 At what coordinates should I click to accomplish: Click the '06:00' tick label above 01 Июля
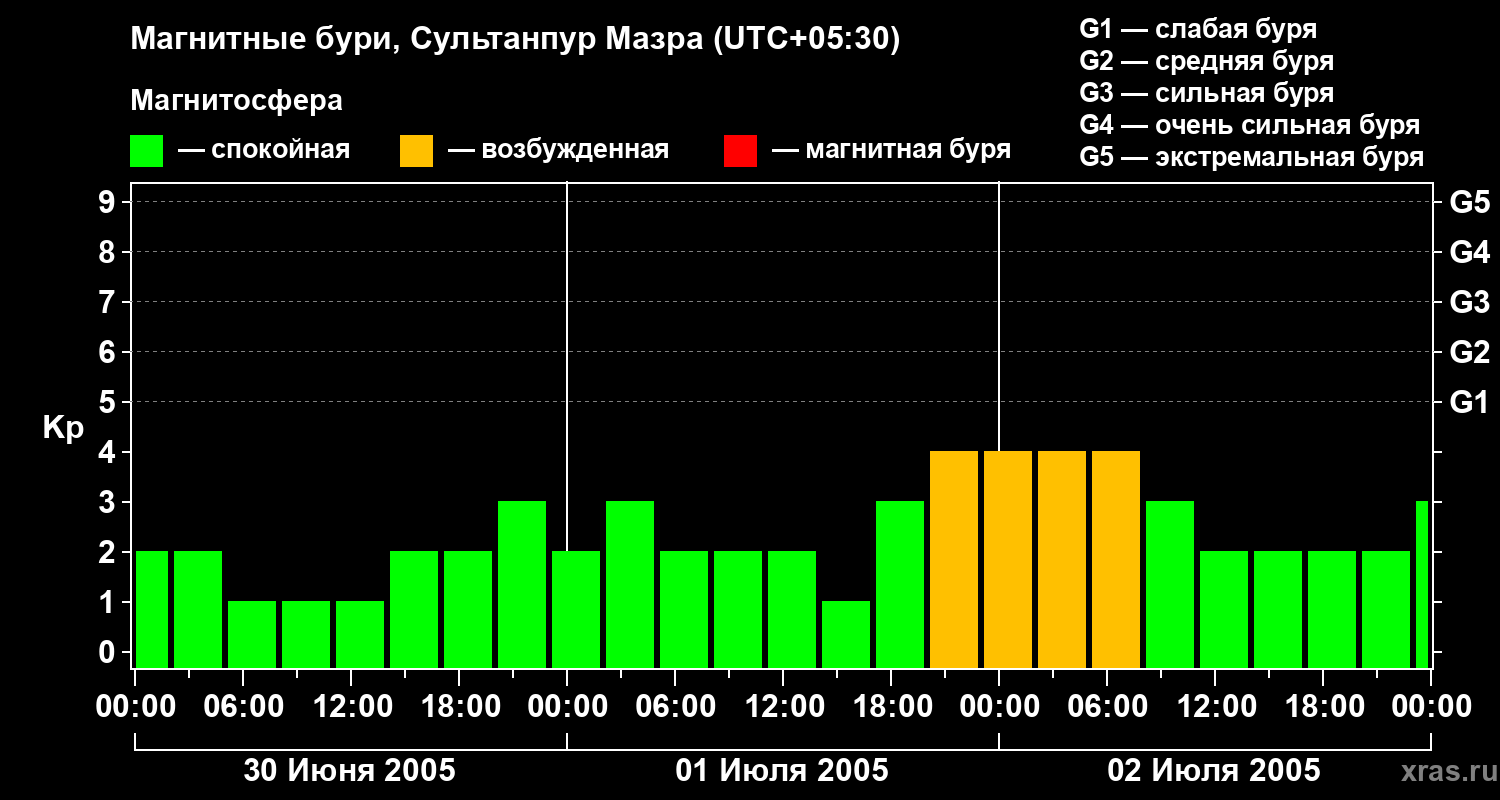click(x=675, y=707)
